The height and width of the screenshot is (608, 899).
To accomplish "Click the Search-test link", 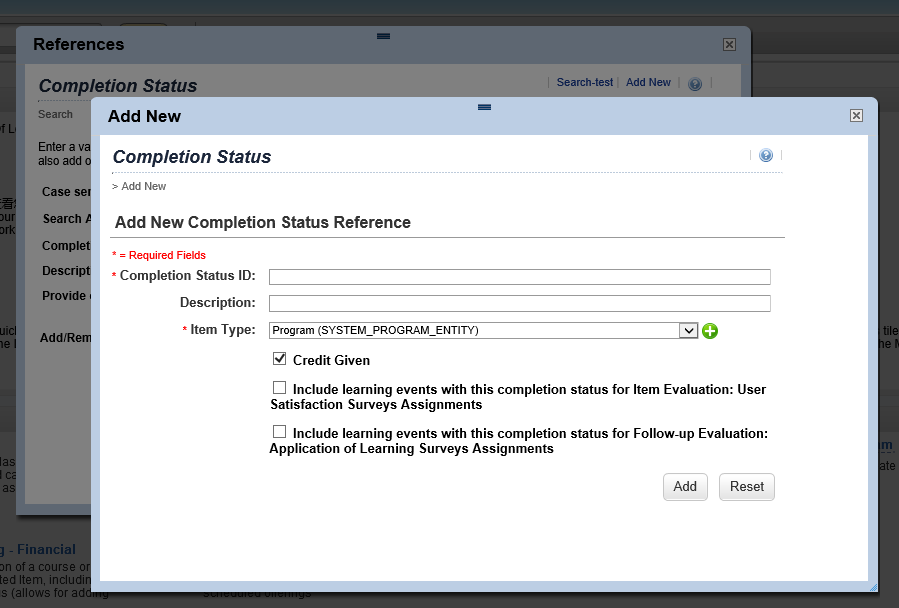I will [x=585, y=83].
